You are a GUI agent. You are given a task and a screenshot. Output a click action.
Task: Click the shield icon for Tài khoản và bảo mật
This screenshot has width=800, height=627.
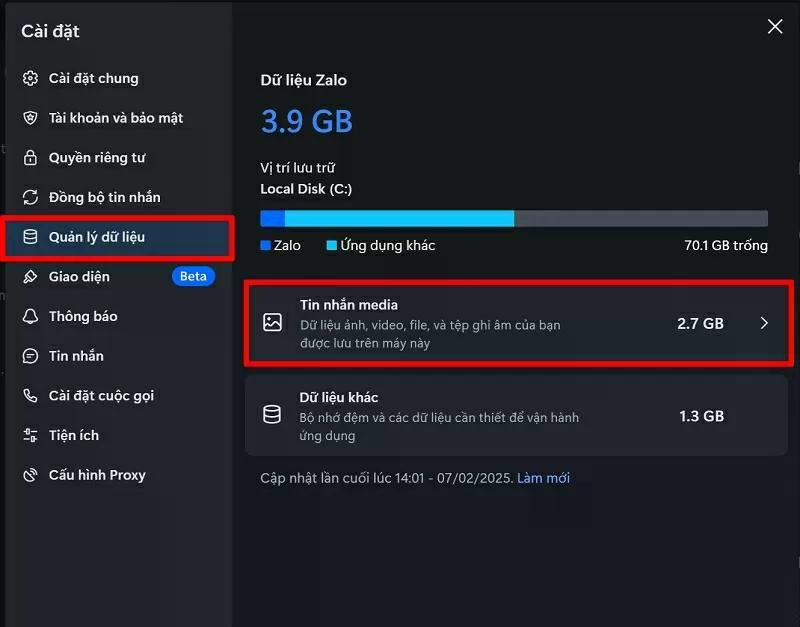(x=30, y=118)
